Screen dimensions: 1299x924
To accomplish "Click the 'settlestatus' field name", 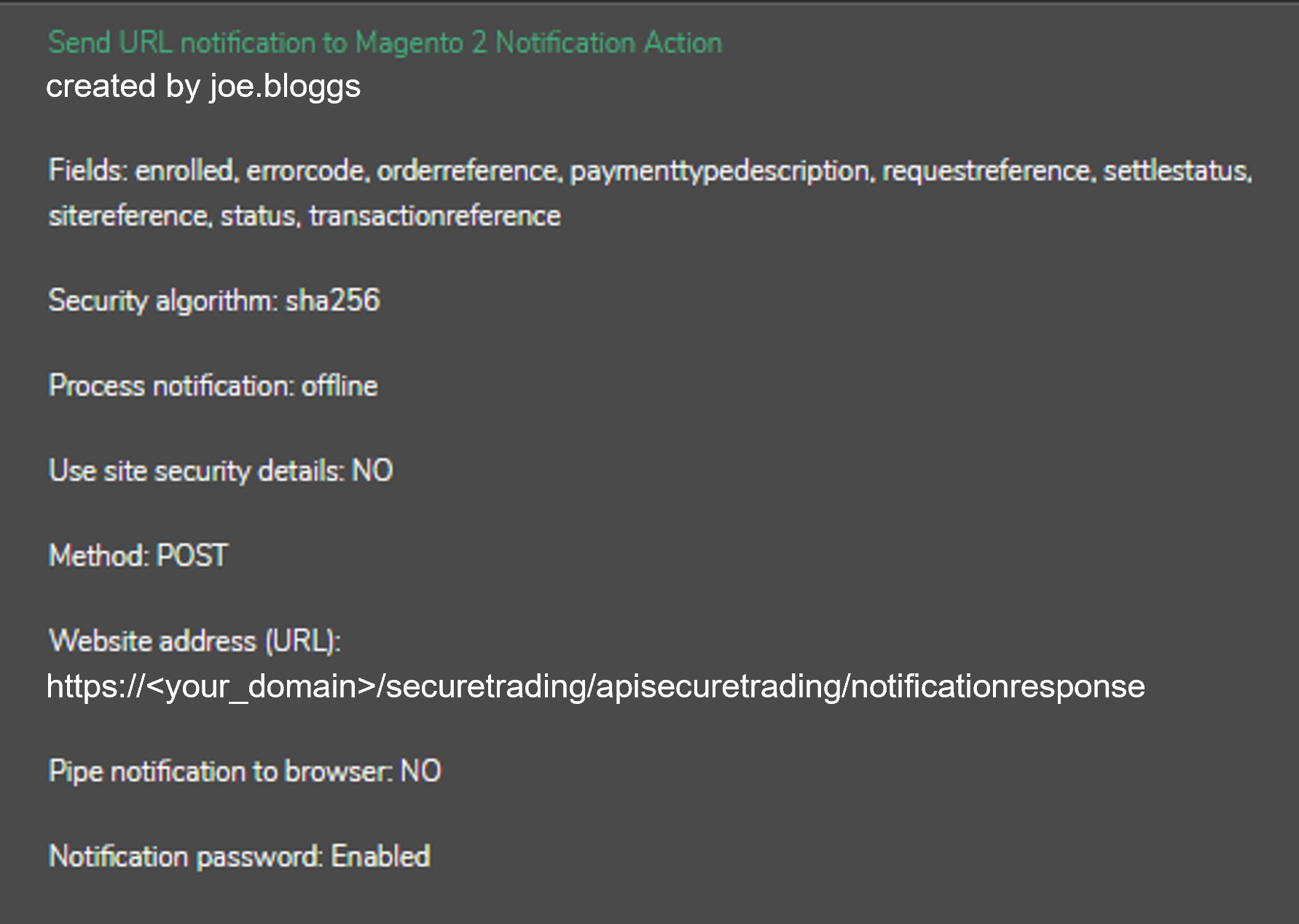I will click(1177, 171).
